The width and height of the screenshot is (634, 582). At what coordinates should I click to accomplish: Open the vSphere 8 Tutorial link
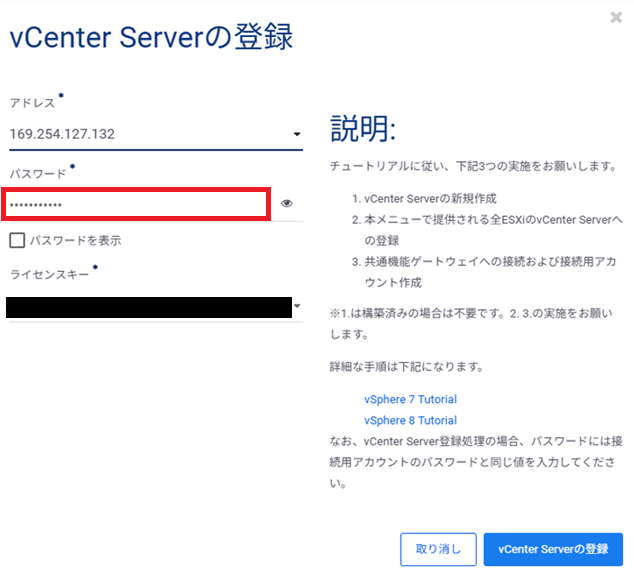[410, 421]
